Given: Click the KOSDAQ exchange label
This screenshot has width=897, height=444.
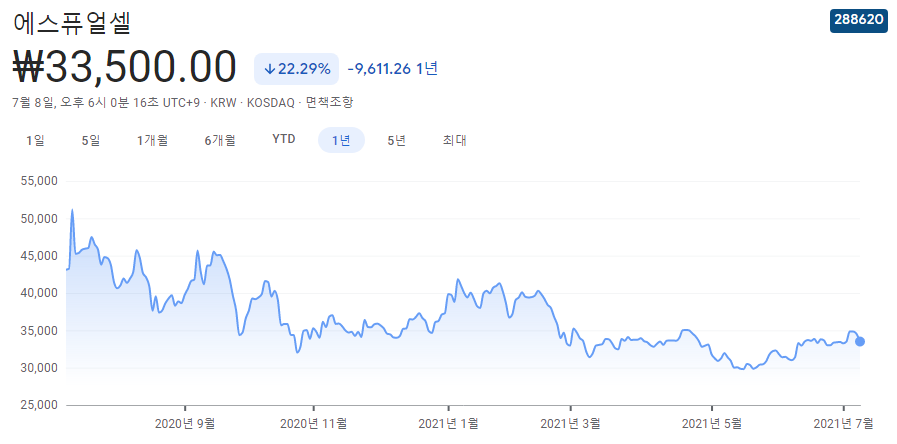Looking at the screenshot, I should tap(271, 103).
